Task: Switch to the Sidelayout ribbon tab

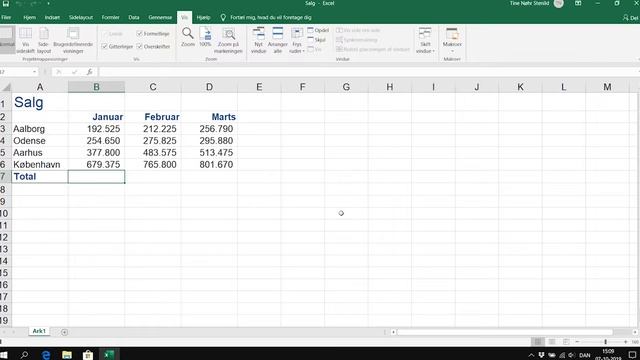Action: point(81,18)
